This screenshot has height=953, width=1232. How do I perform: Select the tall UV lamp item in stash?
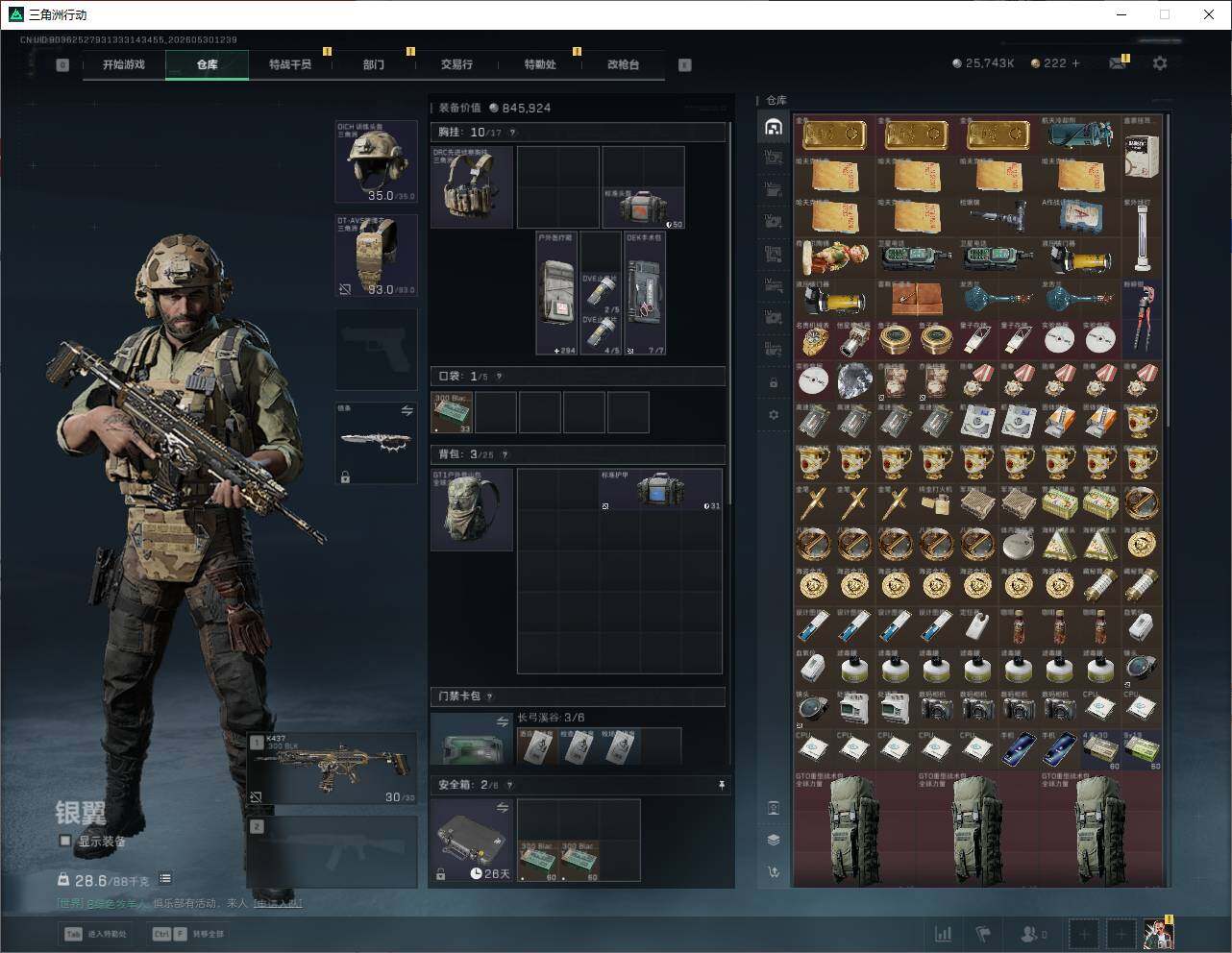[x=1142, y=238]
